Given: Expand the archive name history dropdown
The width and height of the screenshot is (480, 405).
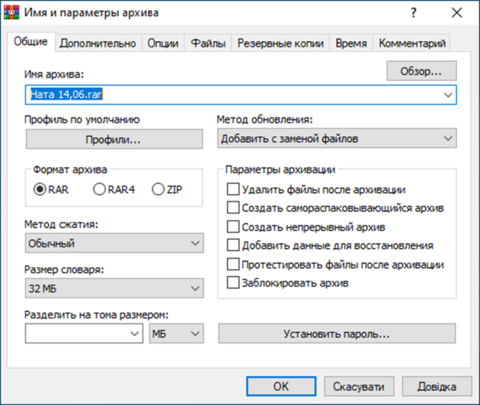Looking at the screenshot, I should click(448, 95).
